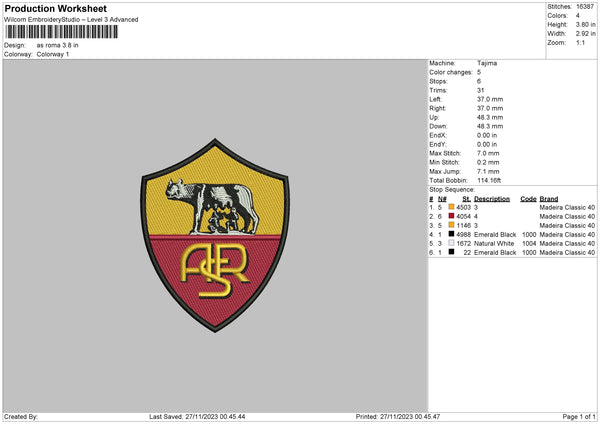
Task: Click the Zoom value 1:1
Action: (x=580, y=43)
